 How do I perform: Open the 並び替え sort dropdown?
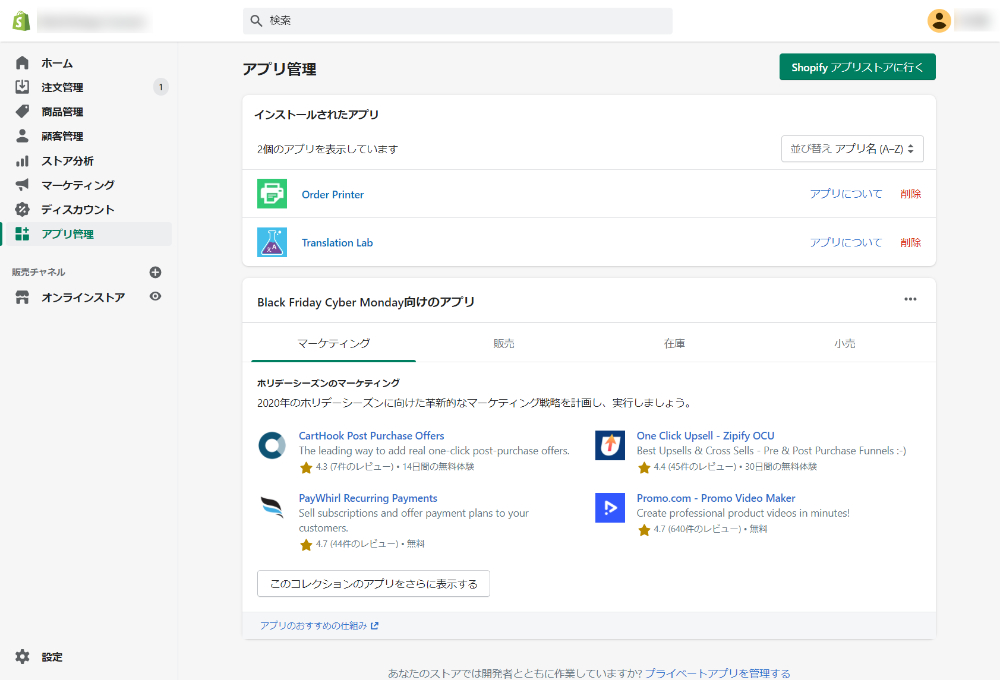(852, 149)
